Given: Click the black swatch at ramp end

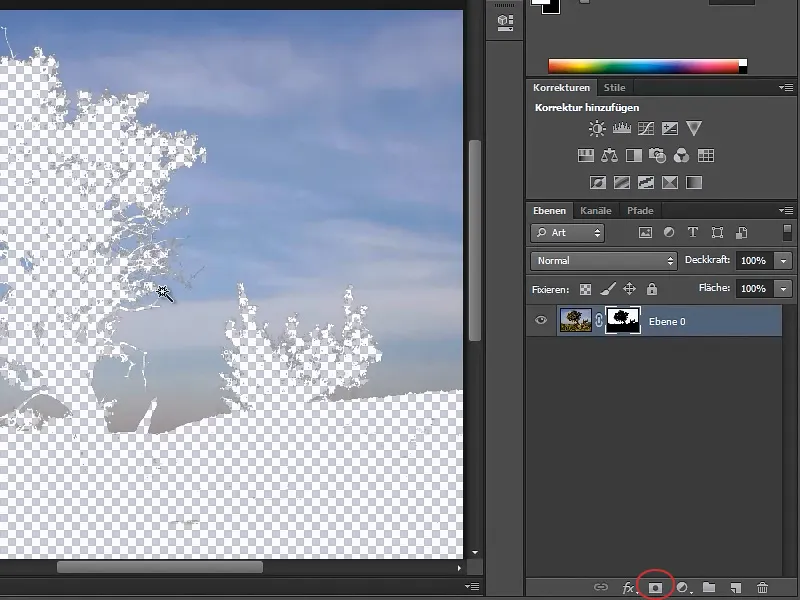Looking at the screenshot, I should point(743,70).
